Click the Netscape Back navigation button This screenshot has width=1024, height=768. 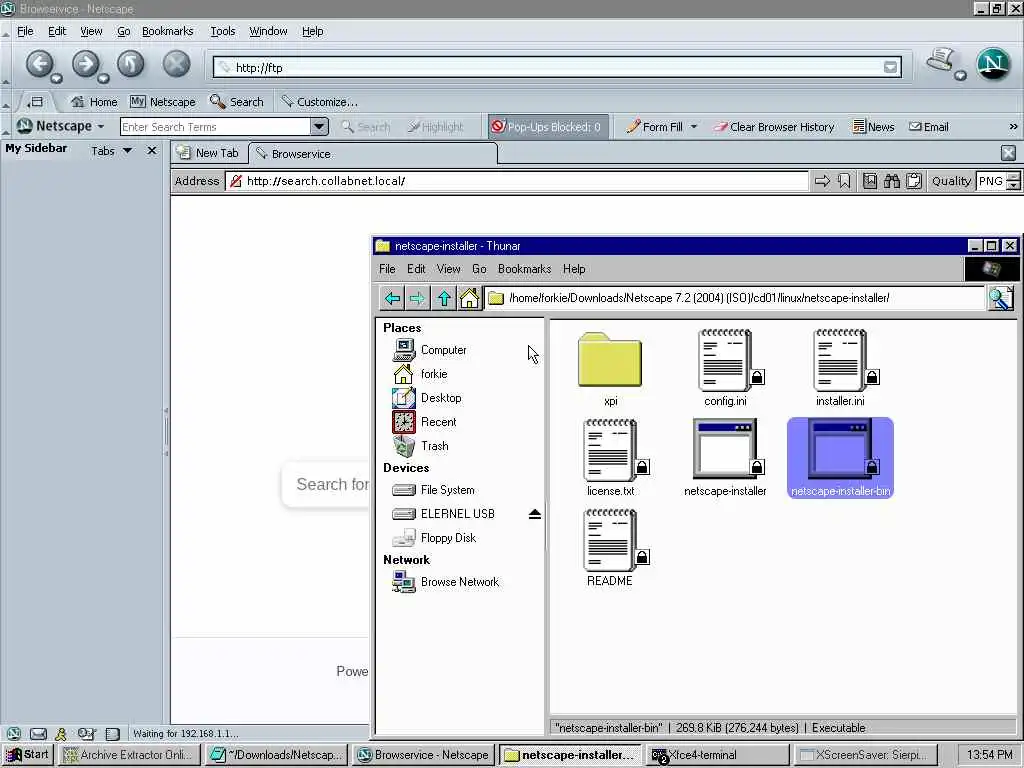click(x=40, y=65)
